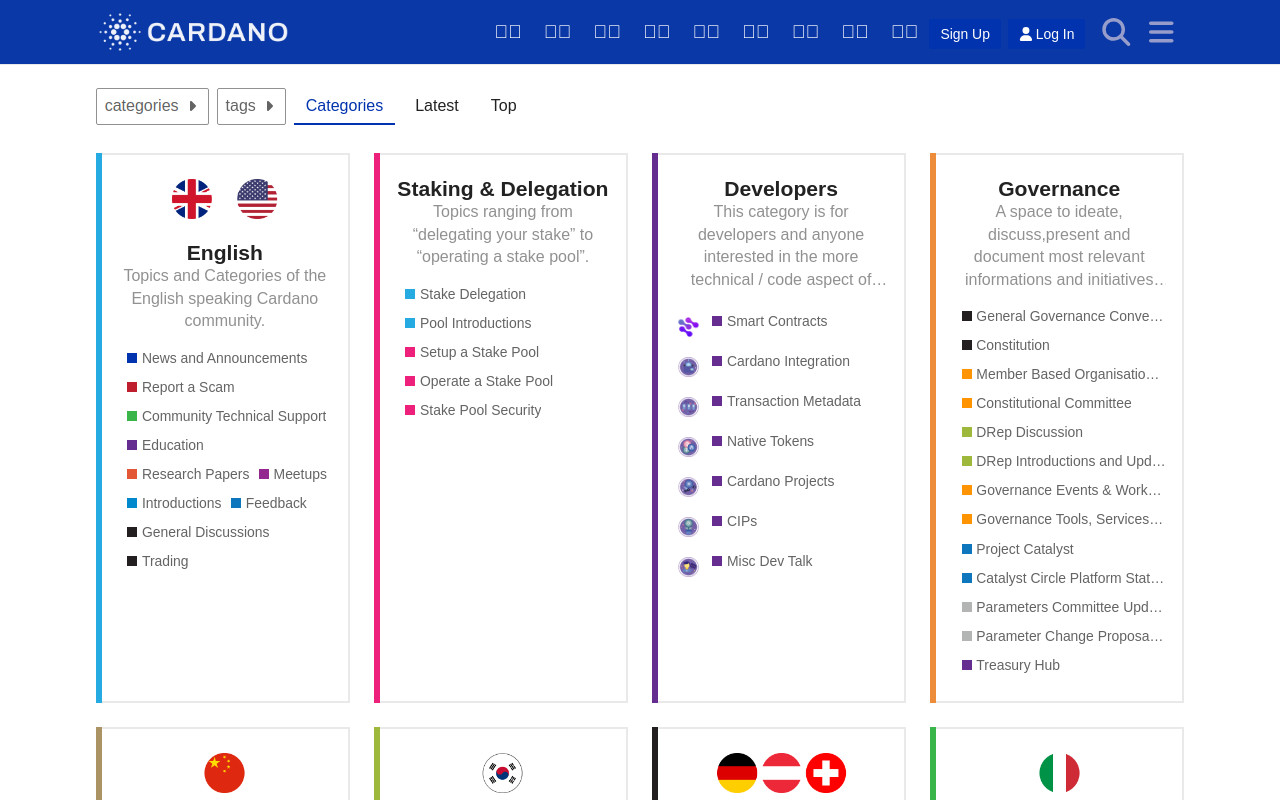The height and width of the screenshot is (800, 1280).
Task: Click the Log In button
Action: 1047,34
